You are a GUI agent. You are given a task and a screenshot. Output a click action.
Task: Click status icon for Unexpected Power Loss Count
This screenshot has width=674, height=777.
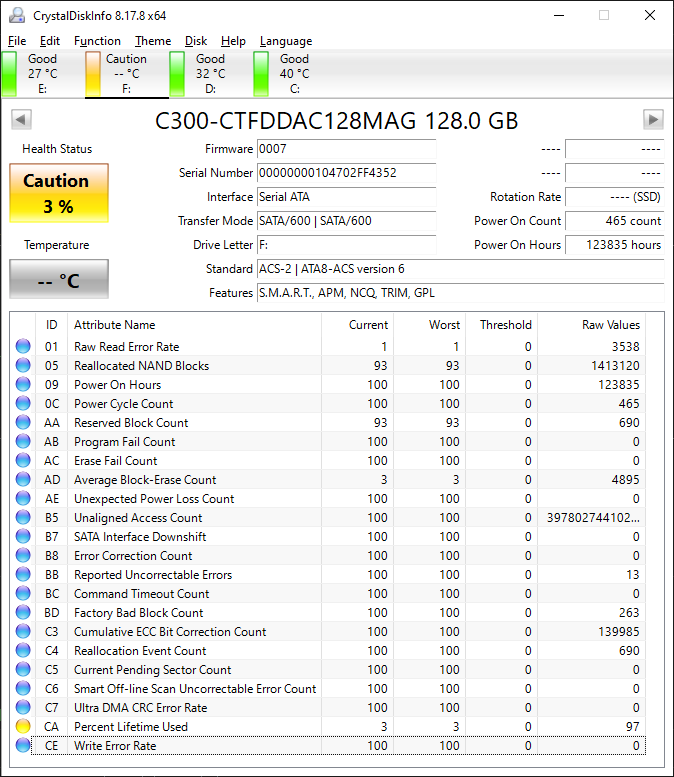click(23, 498)
